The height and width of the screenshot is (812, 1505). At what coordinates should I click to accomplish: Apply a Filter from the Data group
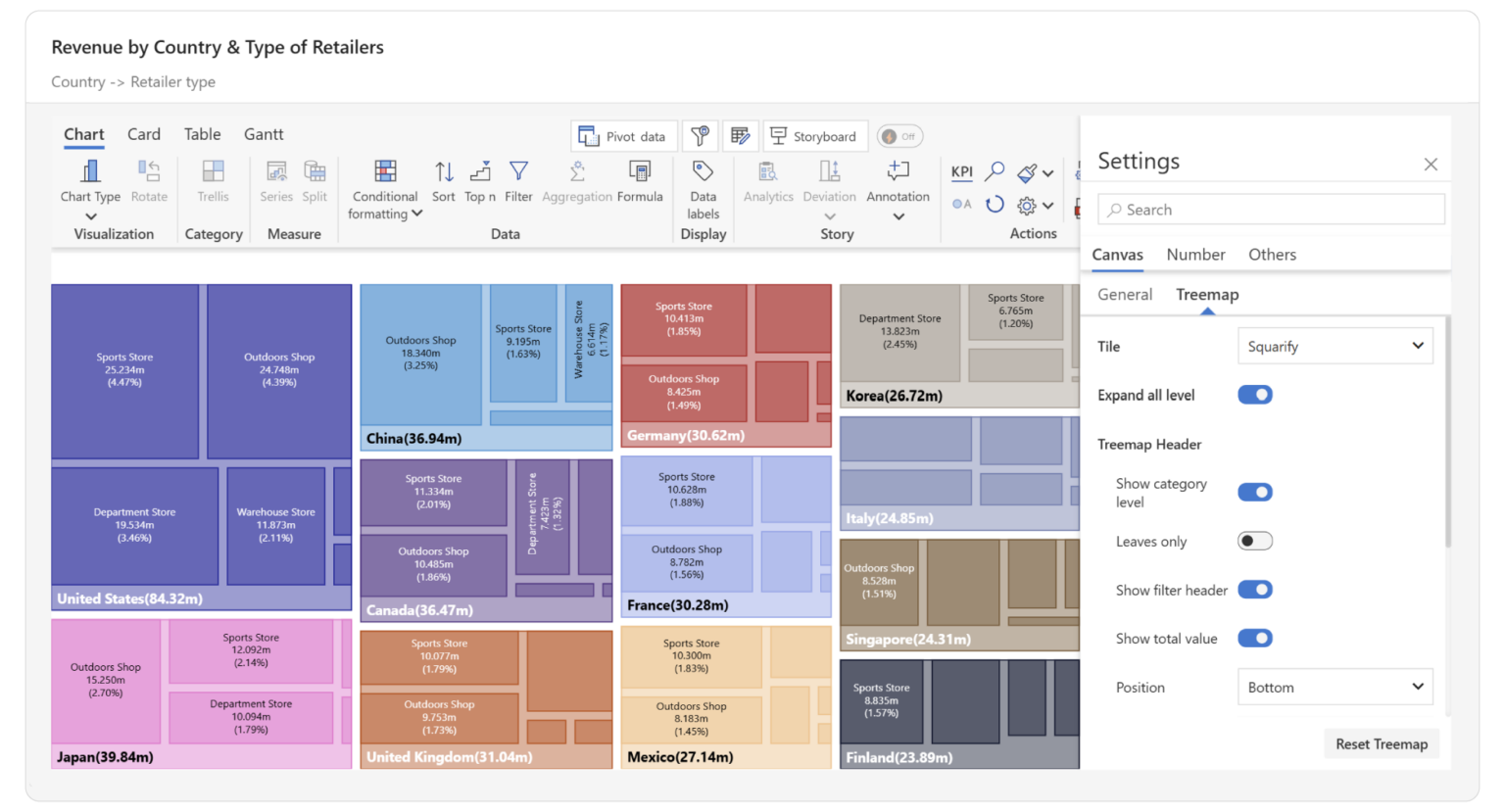coord(518,181)
